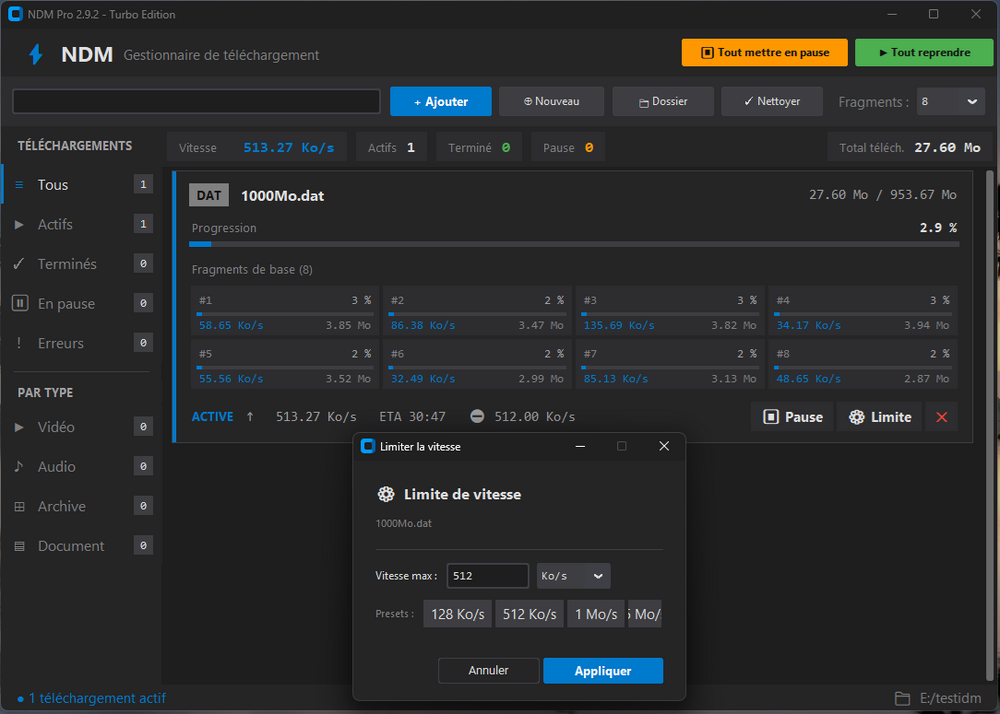Click the NDM app icon in title bar
Viewport: 1000px width, 714px height.
pyautogui.click(x=15, y=14)
